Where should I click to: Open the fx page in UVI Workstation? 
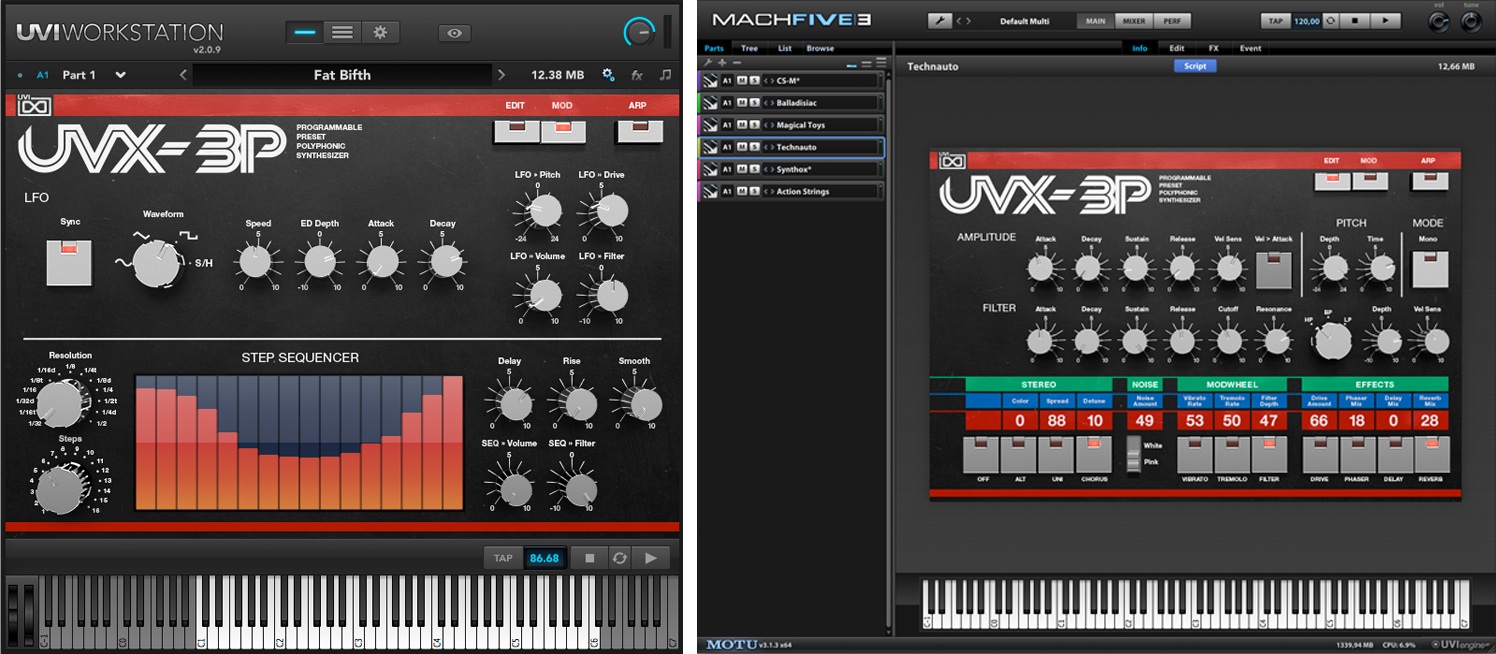(637, 75)
